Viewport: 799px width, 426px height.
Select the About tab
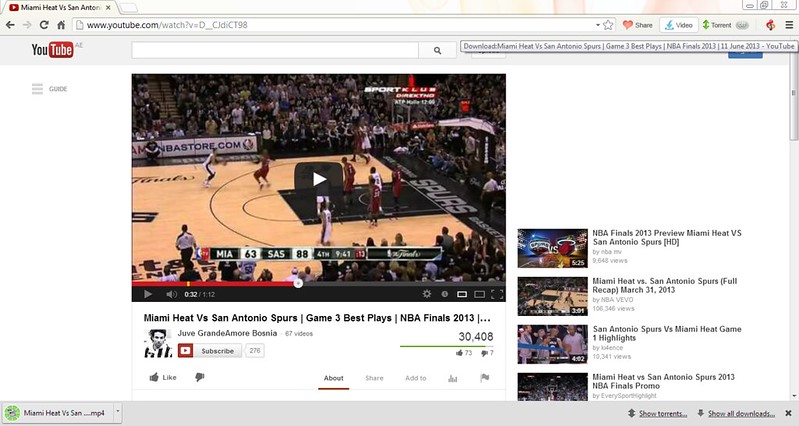point(334,378)
